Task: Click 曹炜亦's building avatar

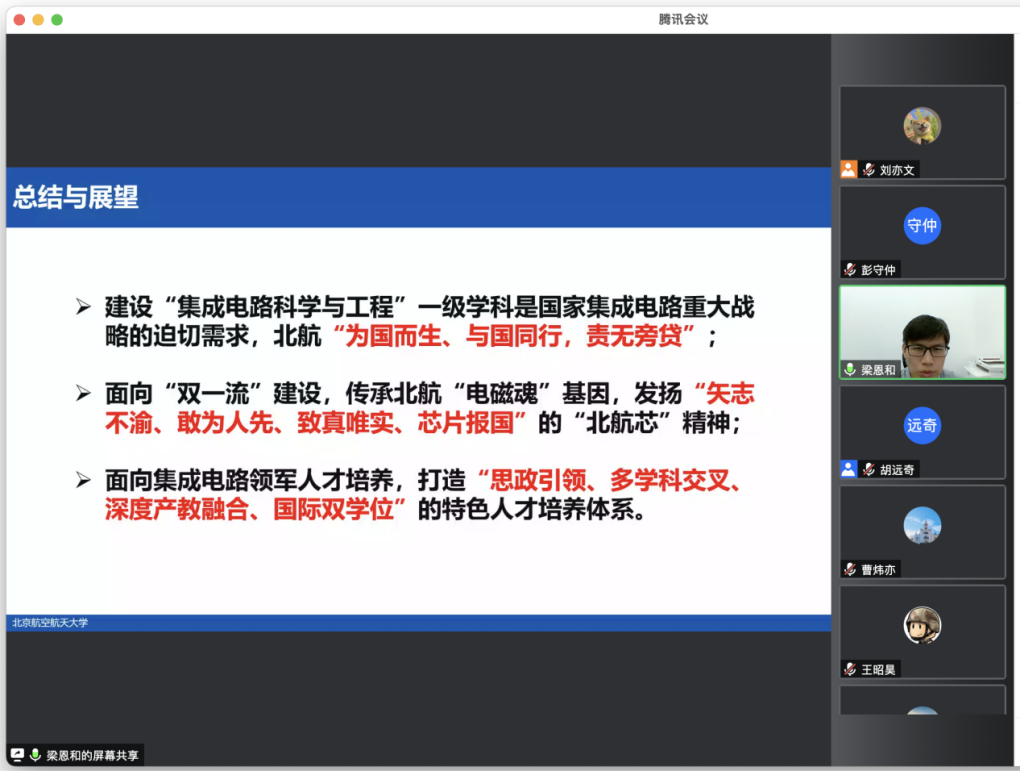Action: pos(922,526)
